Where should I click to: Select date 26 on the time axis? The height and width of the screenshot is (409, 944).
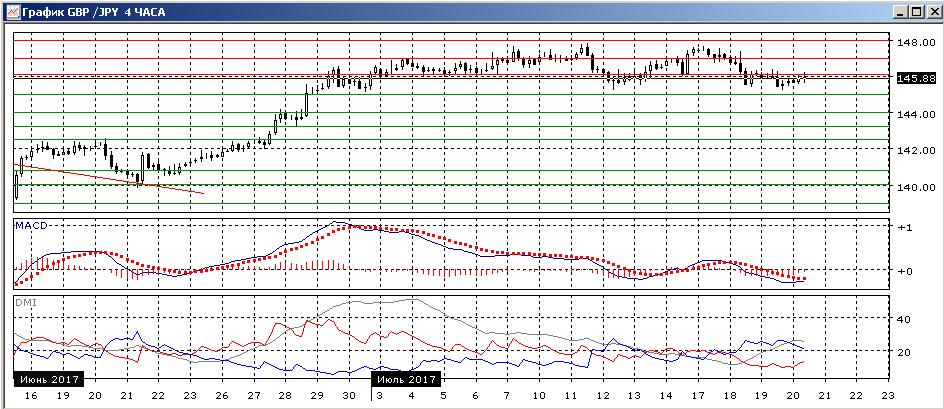[222, 396]
